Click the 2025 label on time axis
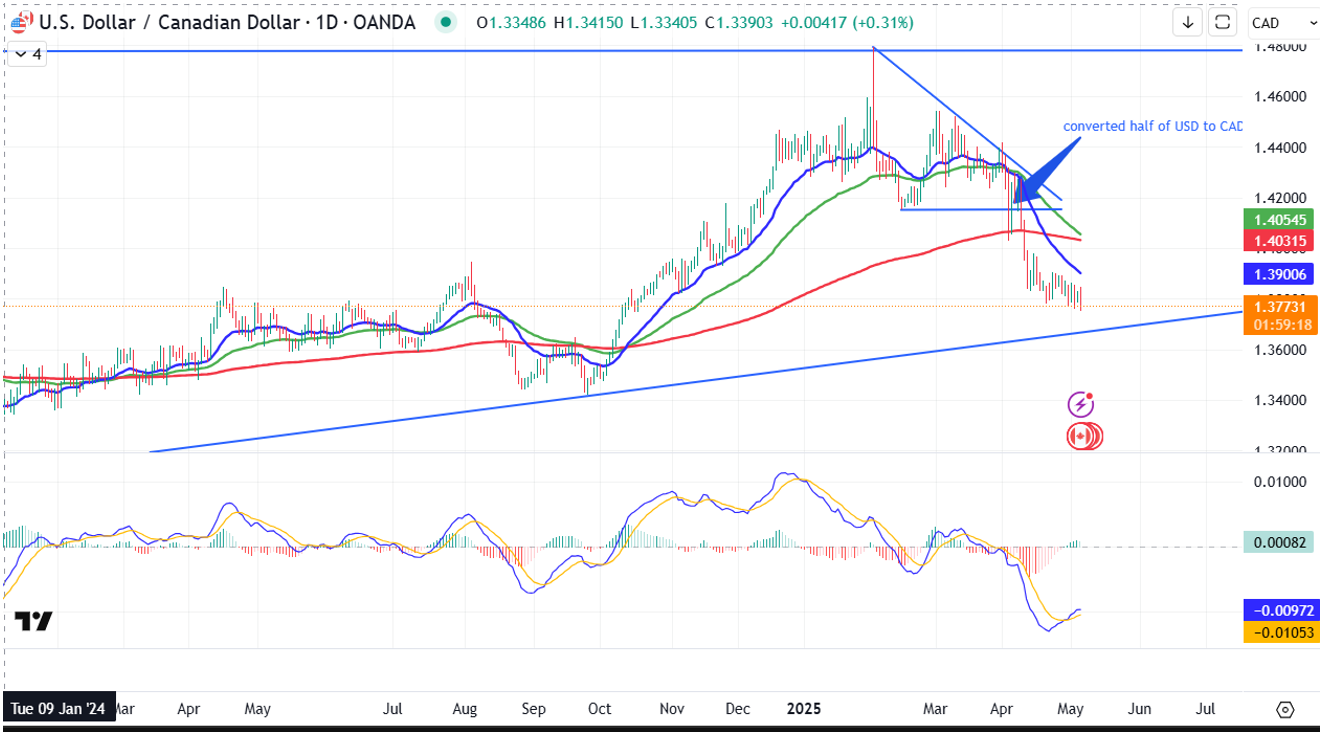The image size is (1321, 732). [x=803, y=709]
